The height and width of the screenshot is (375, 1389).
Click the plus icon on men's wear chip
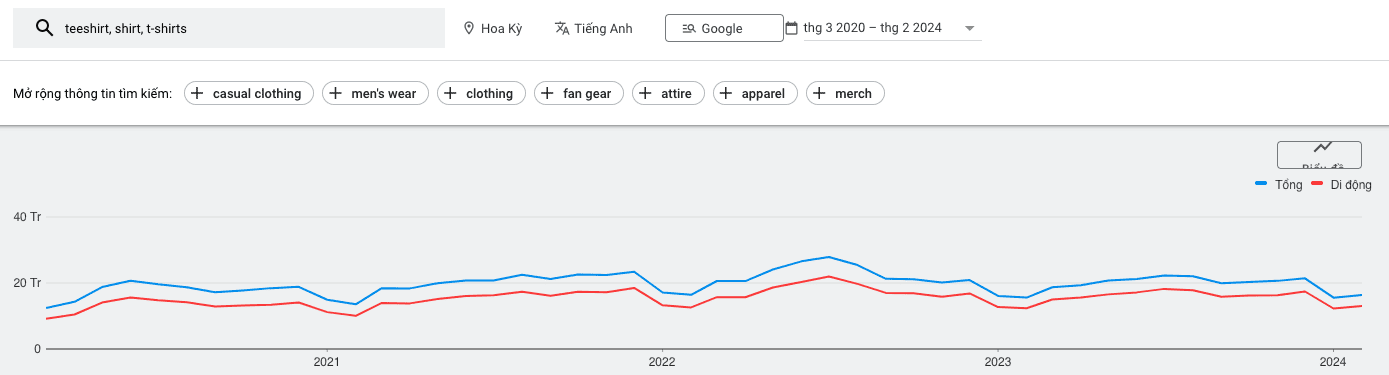[335, 93]
